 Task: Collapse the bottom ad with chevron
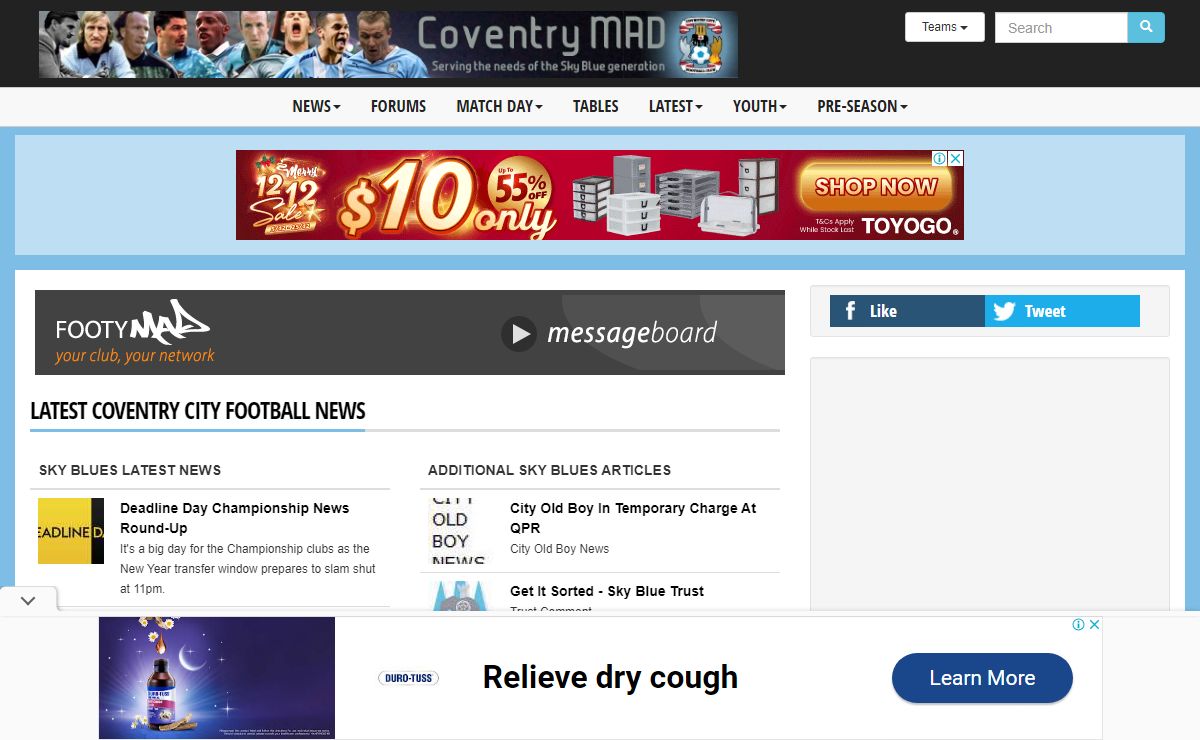pyautogui.click(x=28, y=600)
